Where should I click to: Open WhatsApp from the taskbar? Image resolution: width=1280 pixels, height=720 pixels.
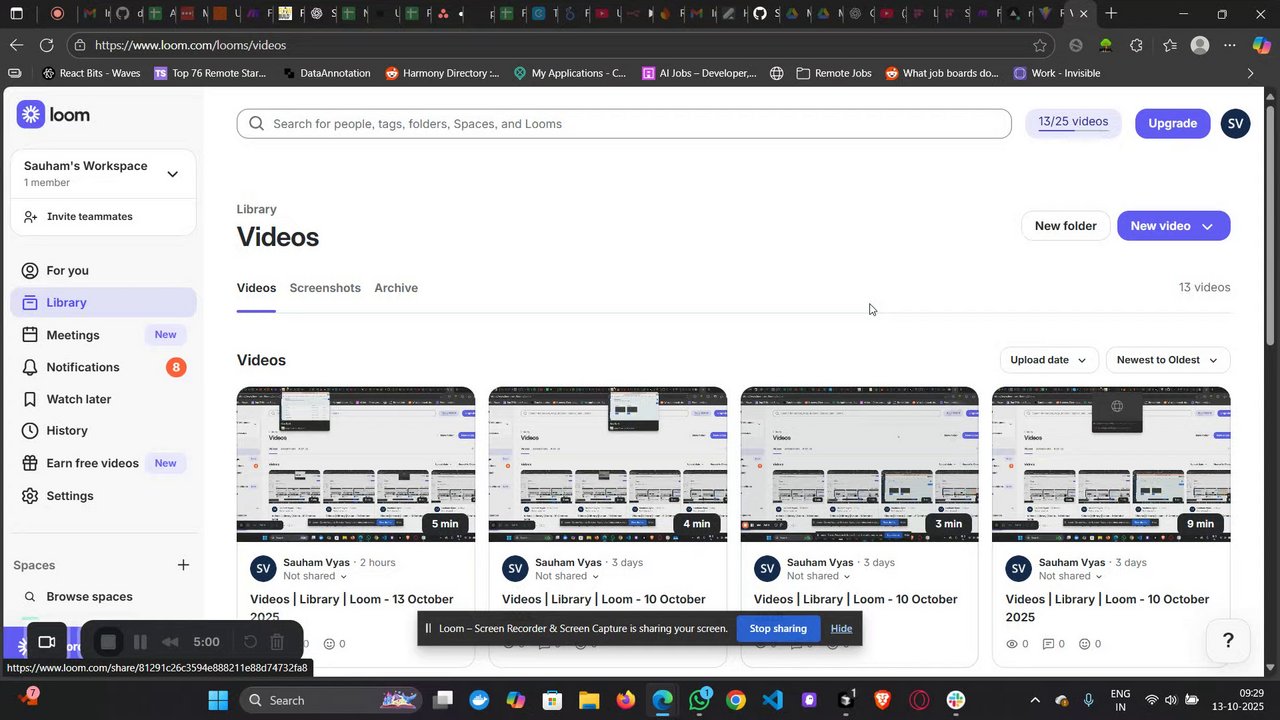pyautogui.click(x=699, y=700)
